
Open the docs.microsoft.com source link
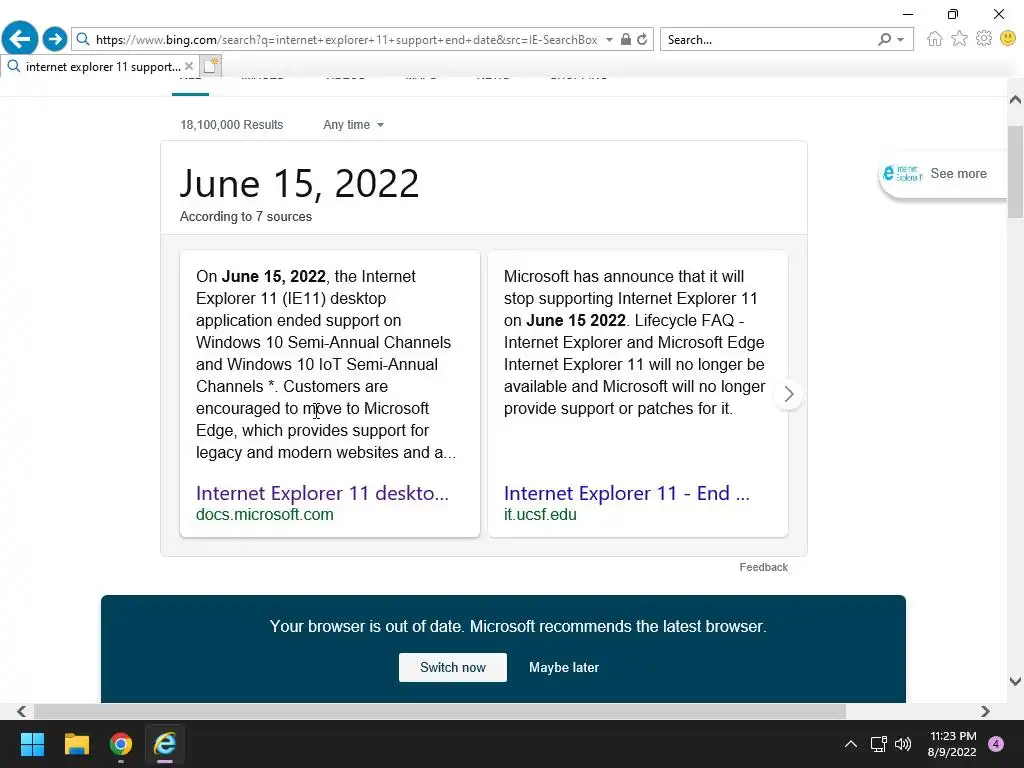[264, 515]
